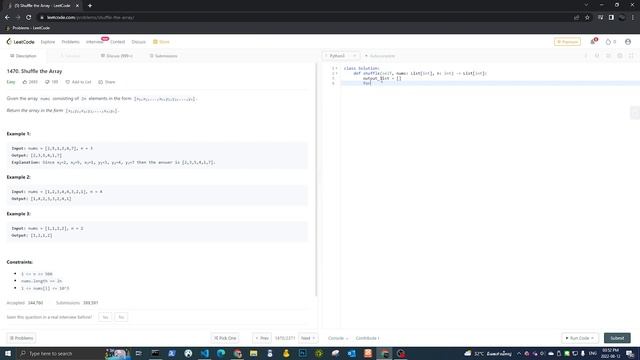Click the editor shortcuts icon
This screenshot has width=640, height=360.
tap(608, 56)
